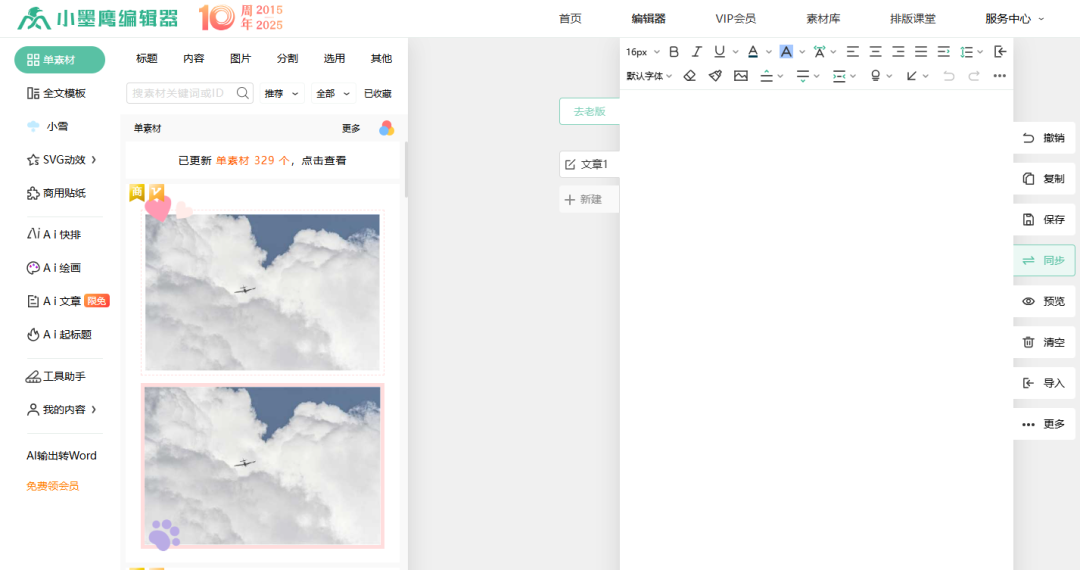The width and height of the screenshot is (1080, 570).
Task: Click the toolbar redo arrow
Action: point(974,76)
